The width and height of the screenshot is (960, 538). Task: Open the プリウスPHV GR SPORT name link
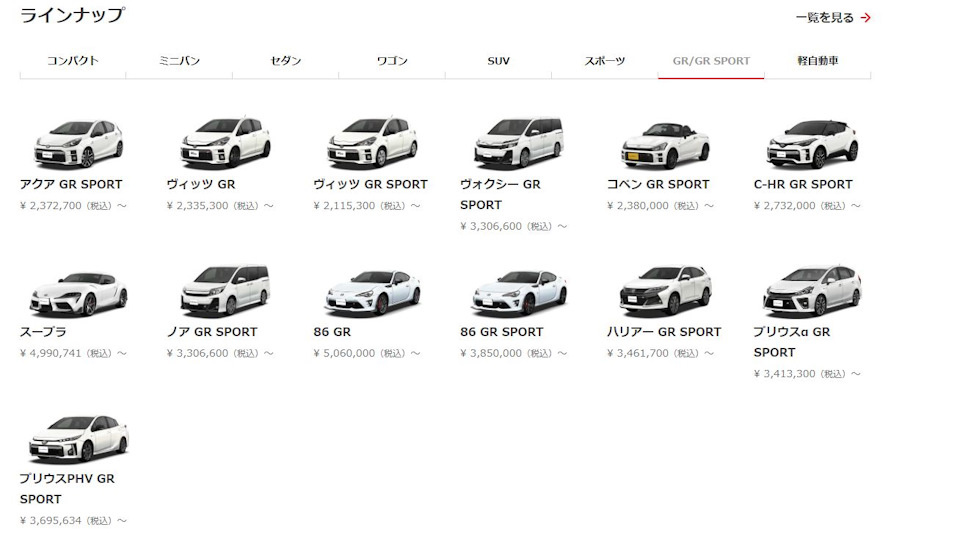tap(67, 488)
